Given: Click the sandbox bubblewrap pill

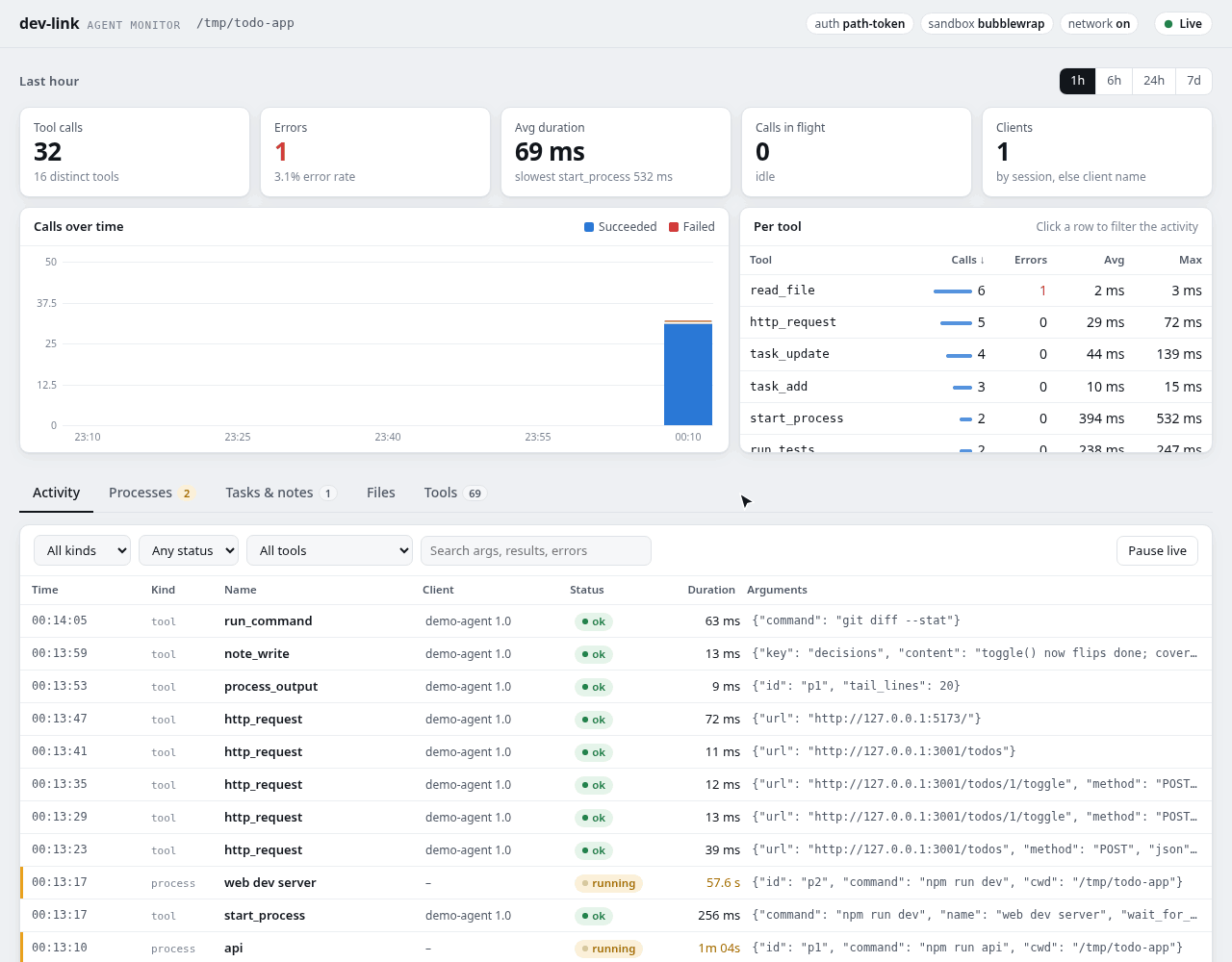Looking at the screenshot, I should click(x=986, y=24).
